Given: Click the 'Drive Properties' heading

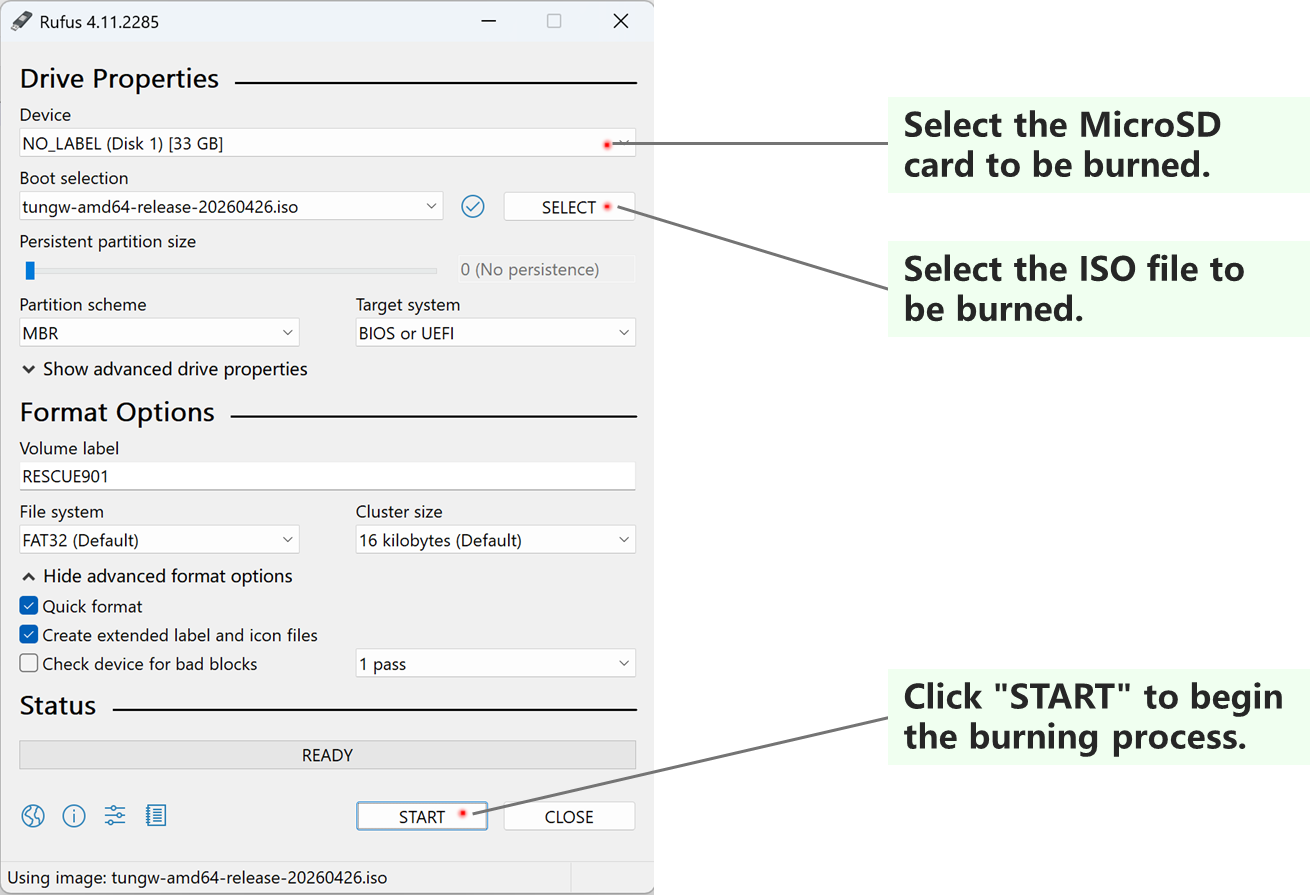Looking at the screenshot, I should [x=119, y=79].
